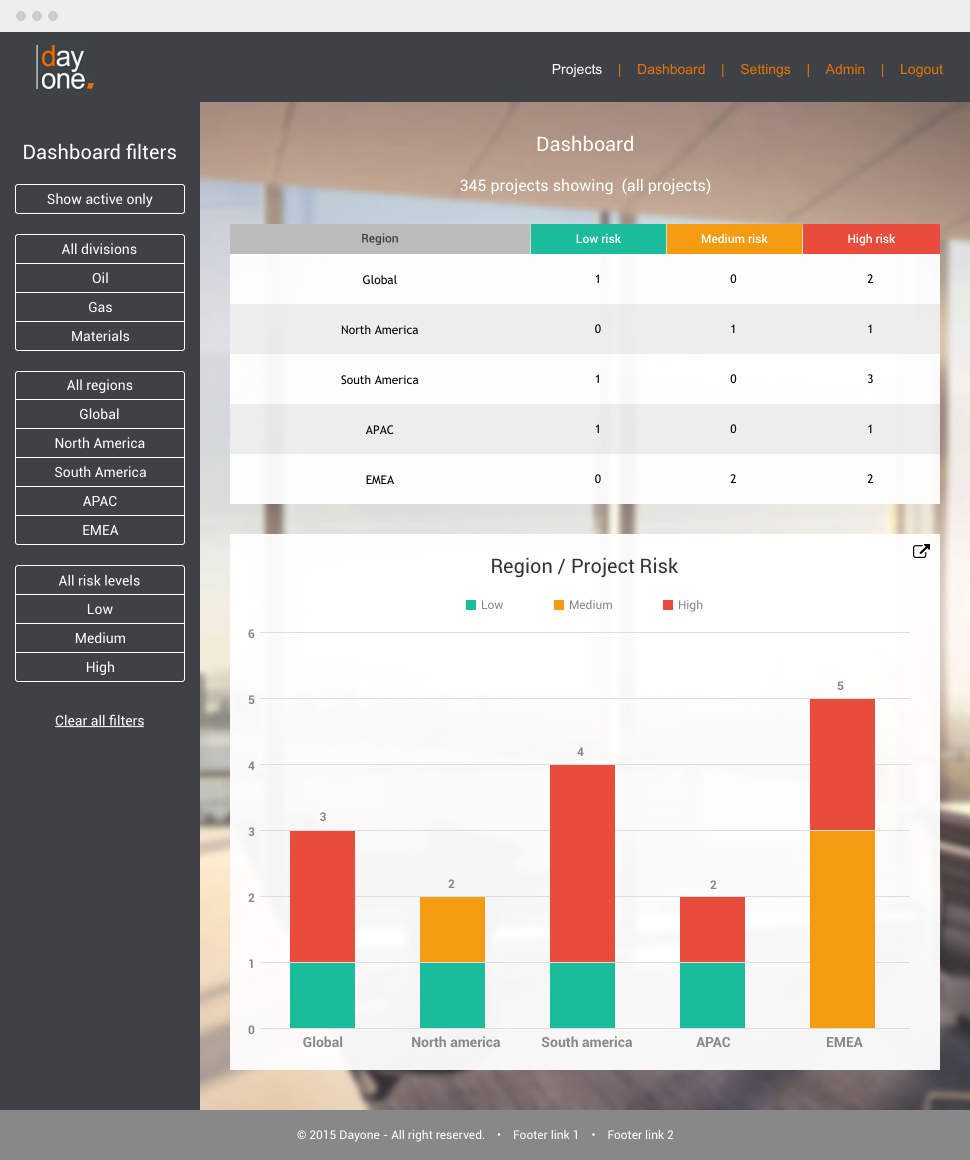The height and width of the screenshot is (1160, 970).
Task: Toggle High series legend swatch
Action: tap(668, 605)
